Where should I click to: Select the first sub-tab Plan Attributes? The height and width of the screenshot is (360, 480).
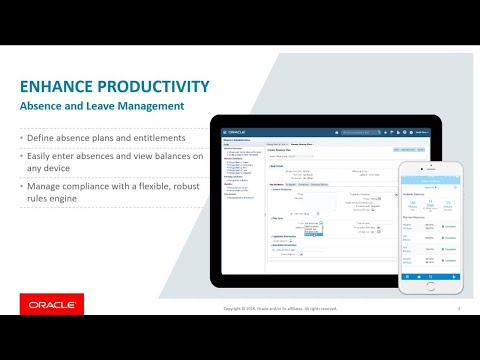point(277,184)
